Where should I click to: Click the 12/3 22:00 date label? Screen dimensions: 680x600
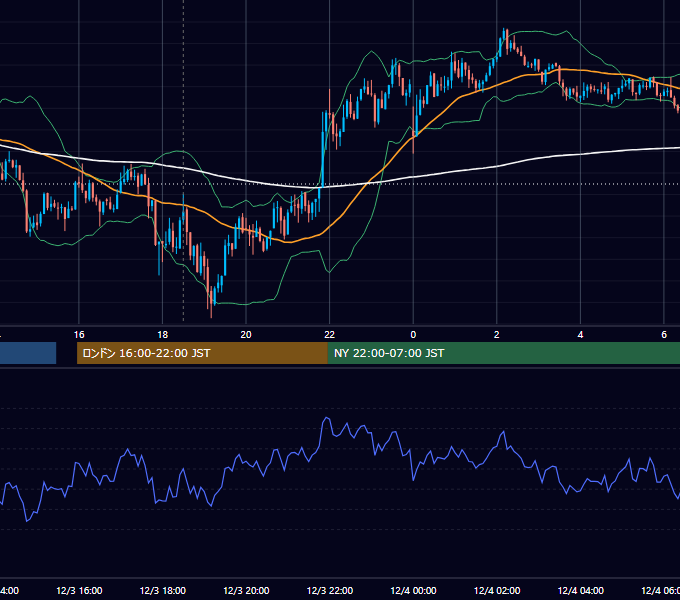[330, 590]
